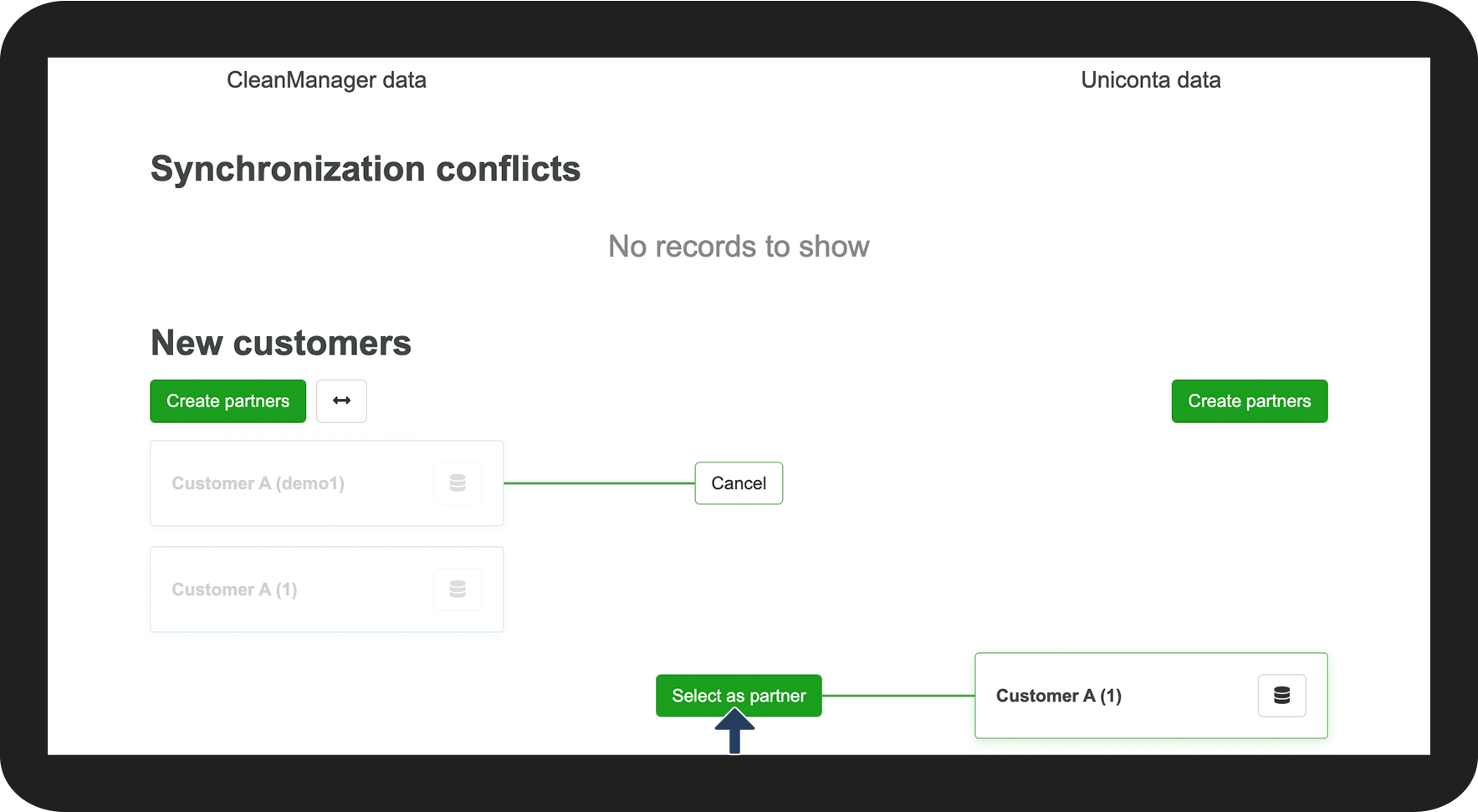Click the New customers heading
1478x812 pixels.
click(281, 343)
